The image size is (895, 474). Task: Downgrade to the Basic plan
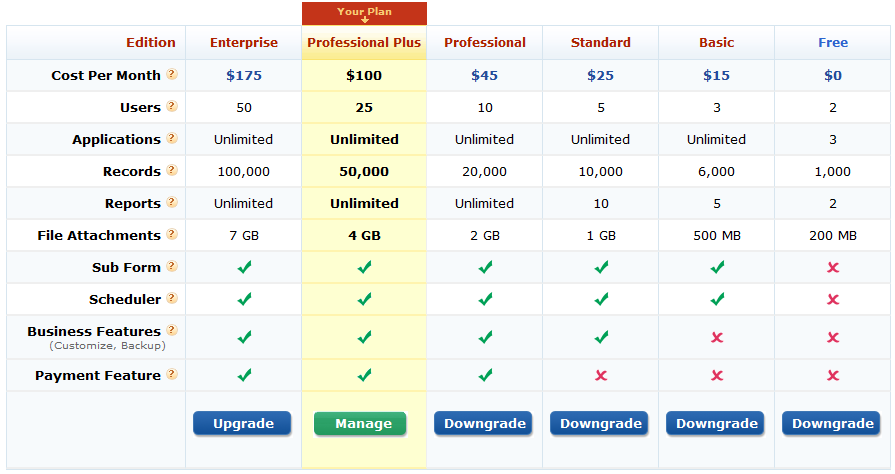pos(716,424)
